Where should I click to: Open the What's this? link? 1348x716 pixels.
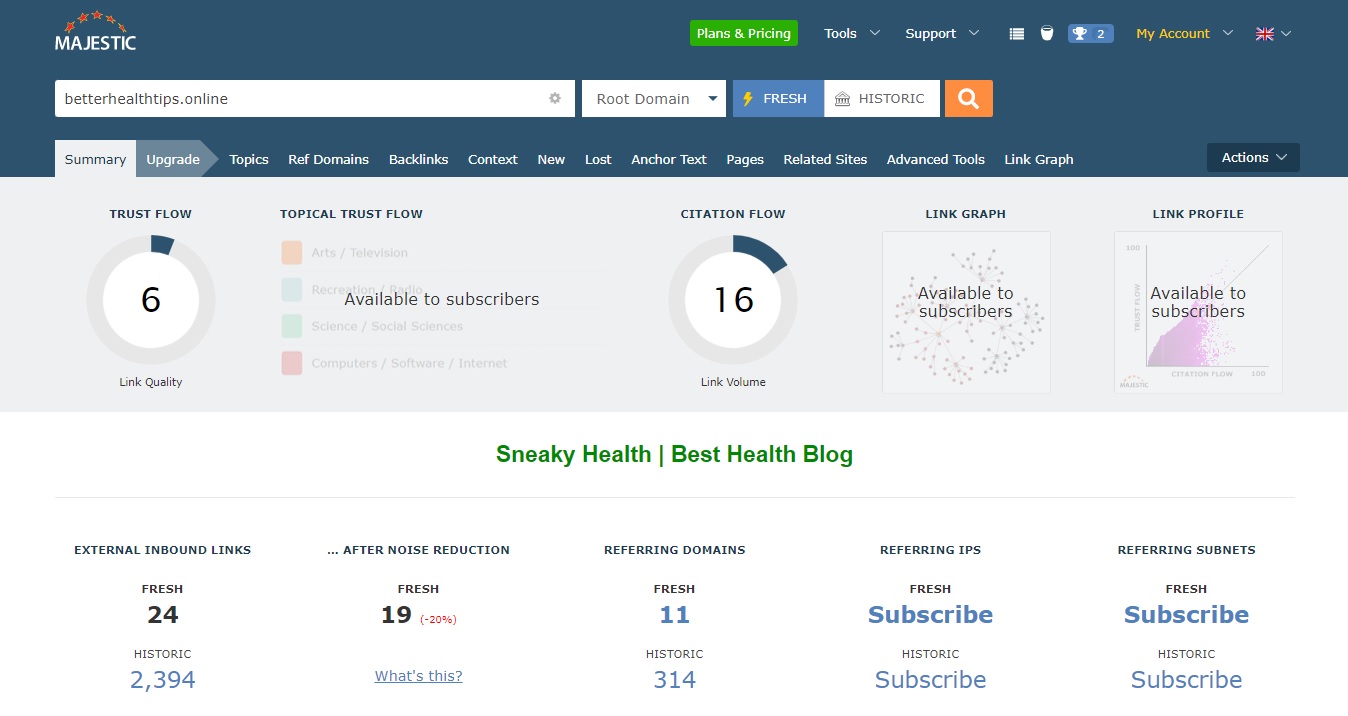coord(419,676)
